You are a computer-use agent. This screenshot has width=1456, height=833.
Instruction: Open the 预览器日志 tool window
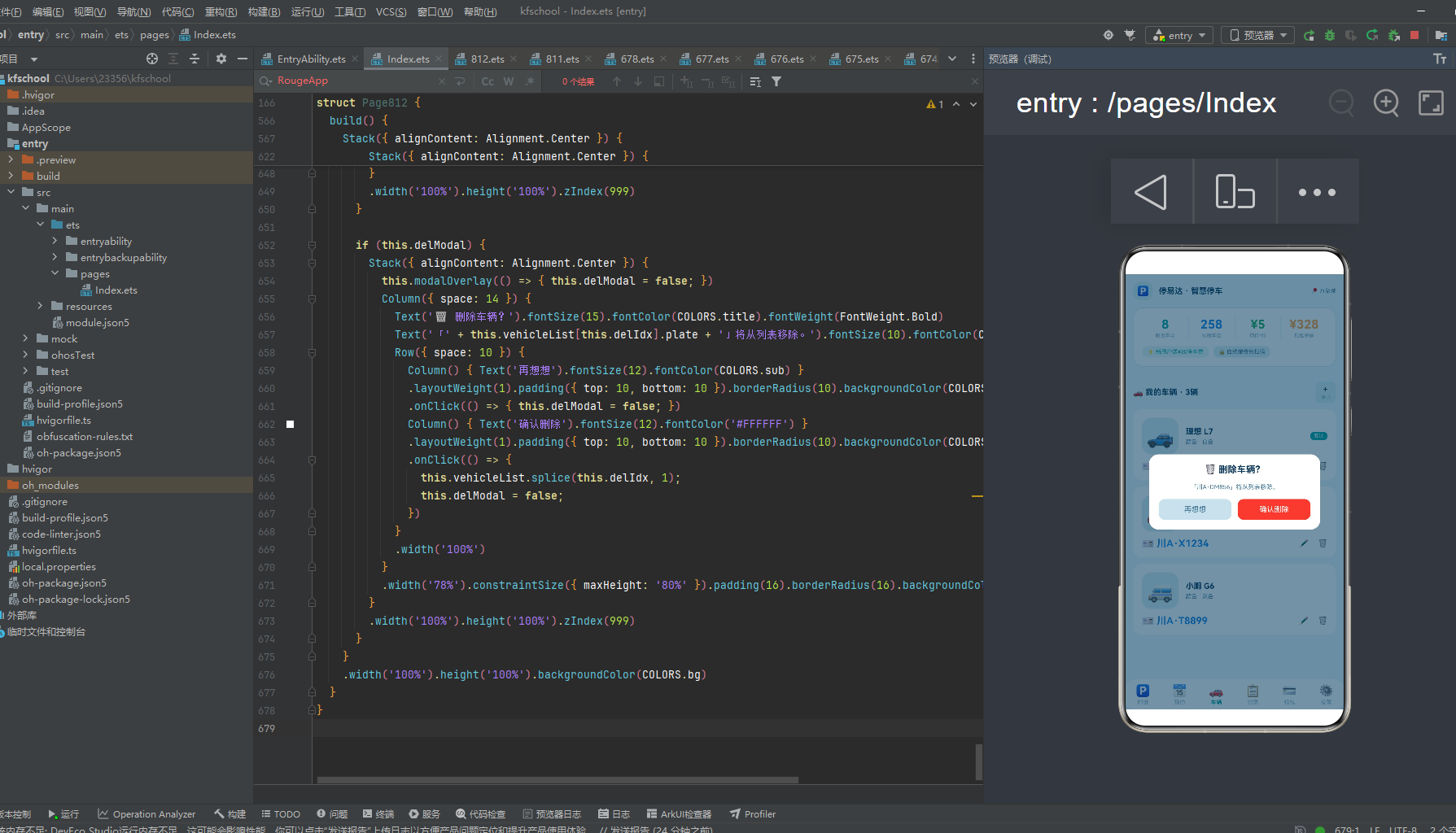coord(552,813)
